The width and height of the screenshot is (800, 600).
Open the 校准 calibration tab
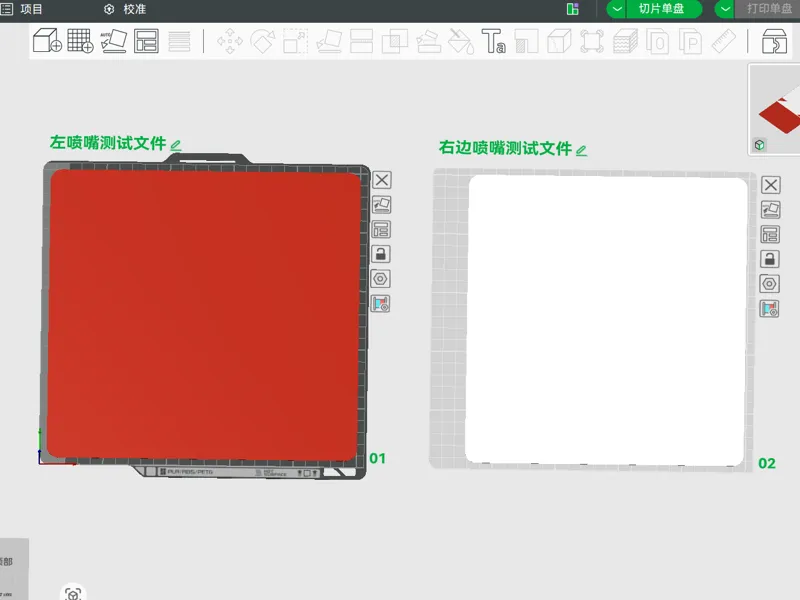(x=126, y=9)
